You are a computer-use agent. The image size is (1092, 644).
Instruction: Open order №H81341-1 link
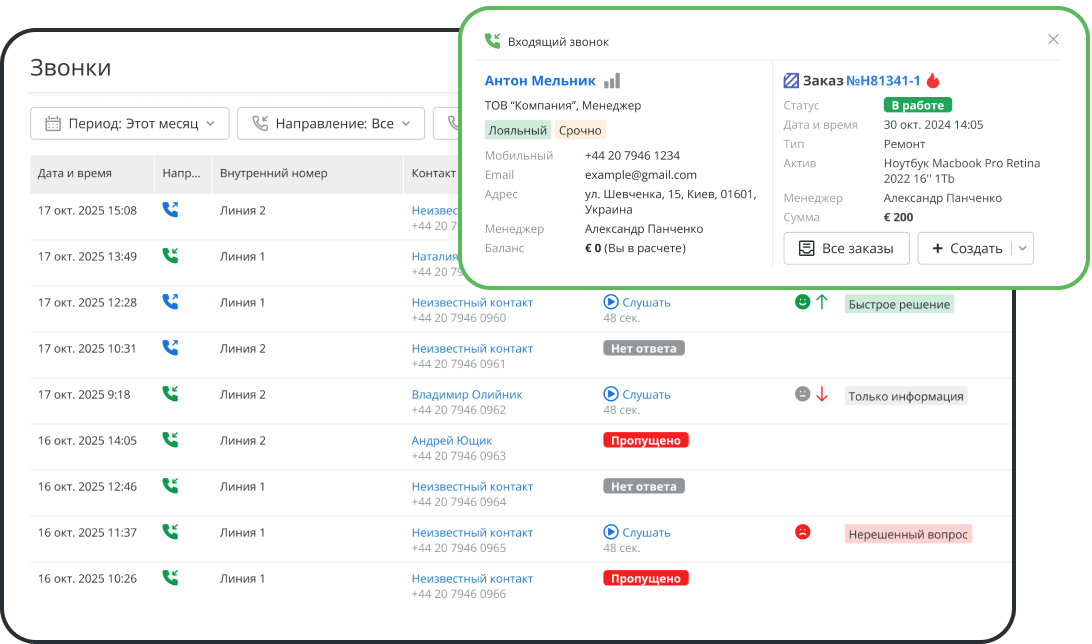(x=883, y=81)
